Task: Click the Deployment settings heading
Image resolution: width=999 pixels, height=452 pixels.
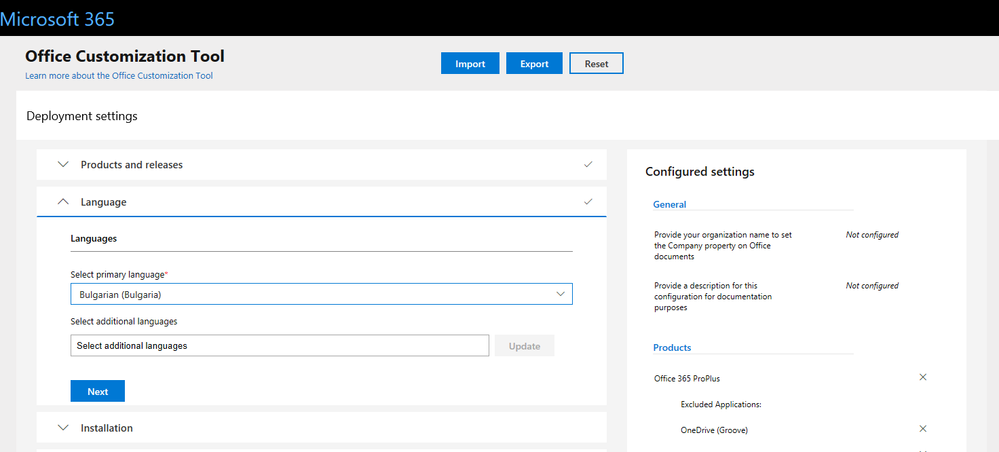Action: click(x=82, y=116)
